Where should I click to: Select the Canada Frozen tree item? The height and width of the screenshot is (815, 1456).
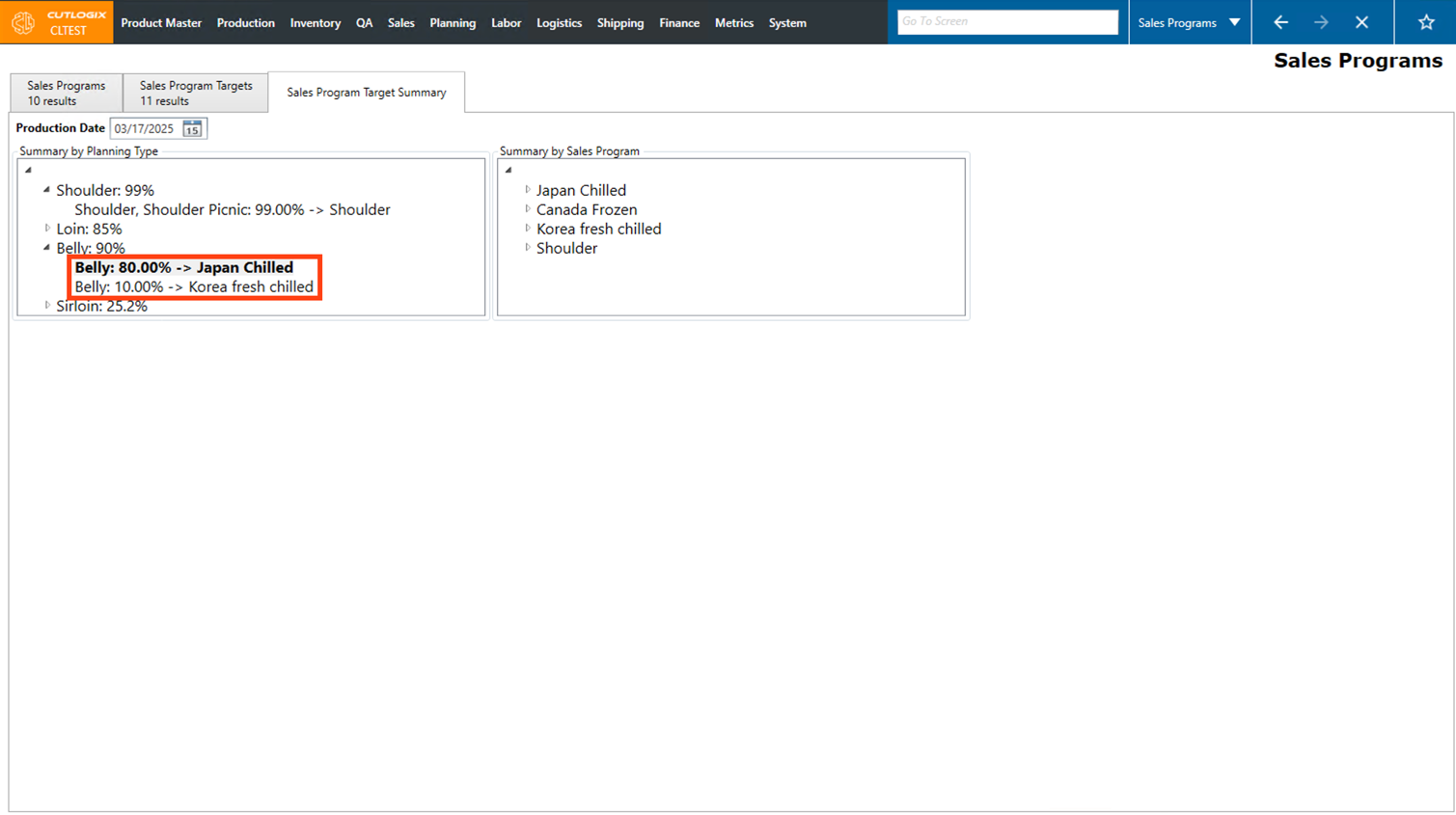pyautogui.click(x=586, y=209)
